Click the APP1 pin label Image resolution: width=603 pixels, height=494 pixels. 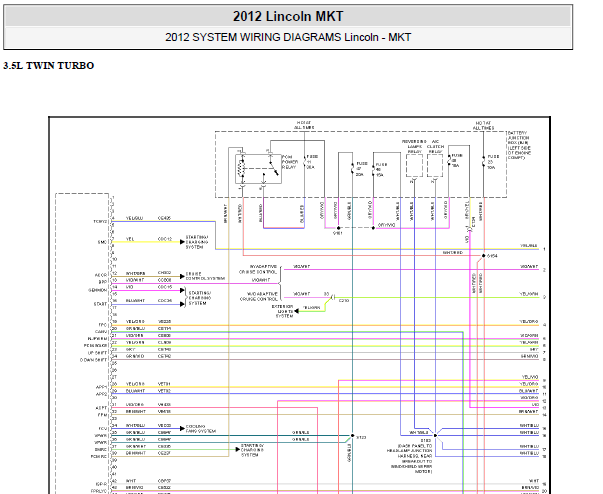pyautogui.click(x=102, y=388)
